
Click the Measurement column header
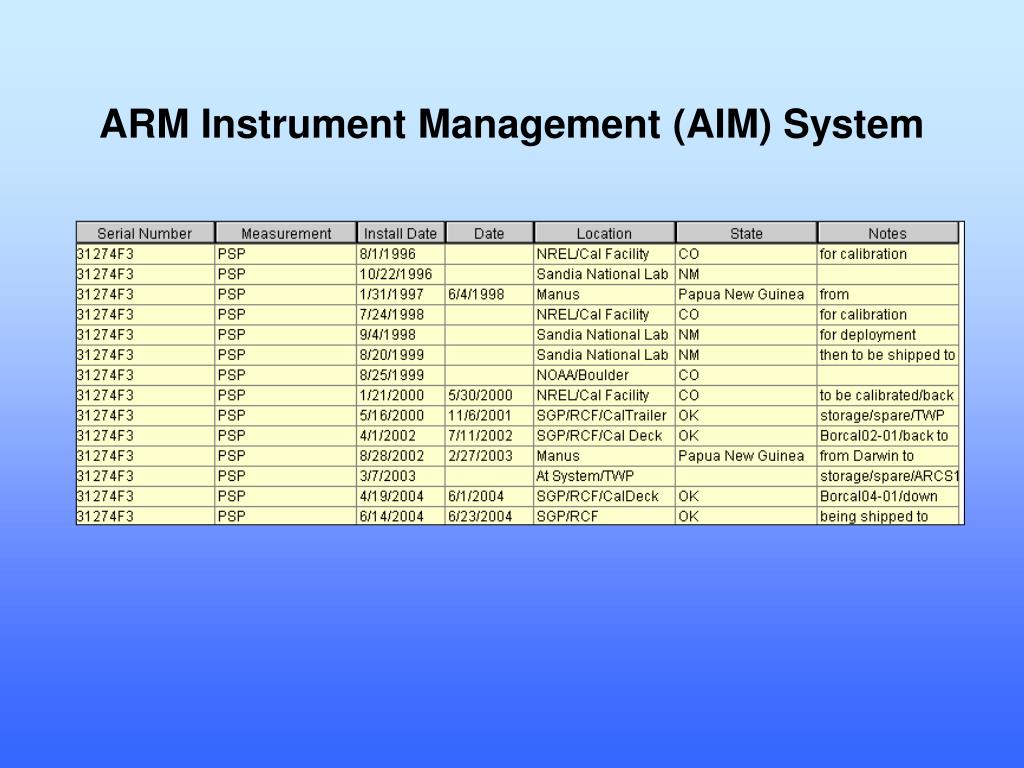pos(286,233)
